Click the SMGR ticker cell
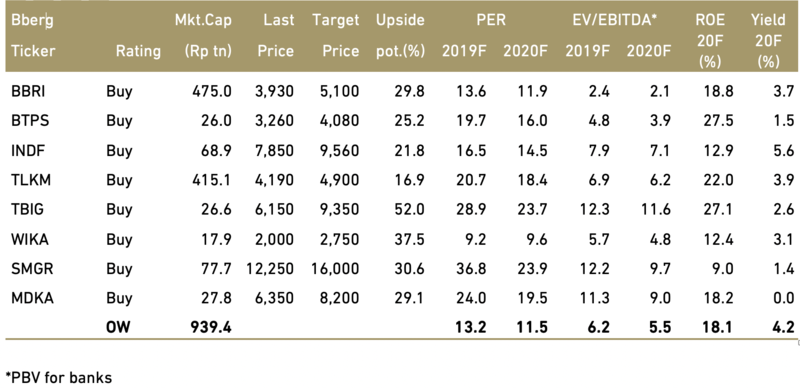Viewport: 800px width, 388px height. [x=31, y=269]
